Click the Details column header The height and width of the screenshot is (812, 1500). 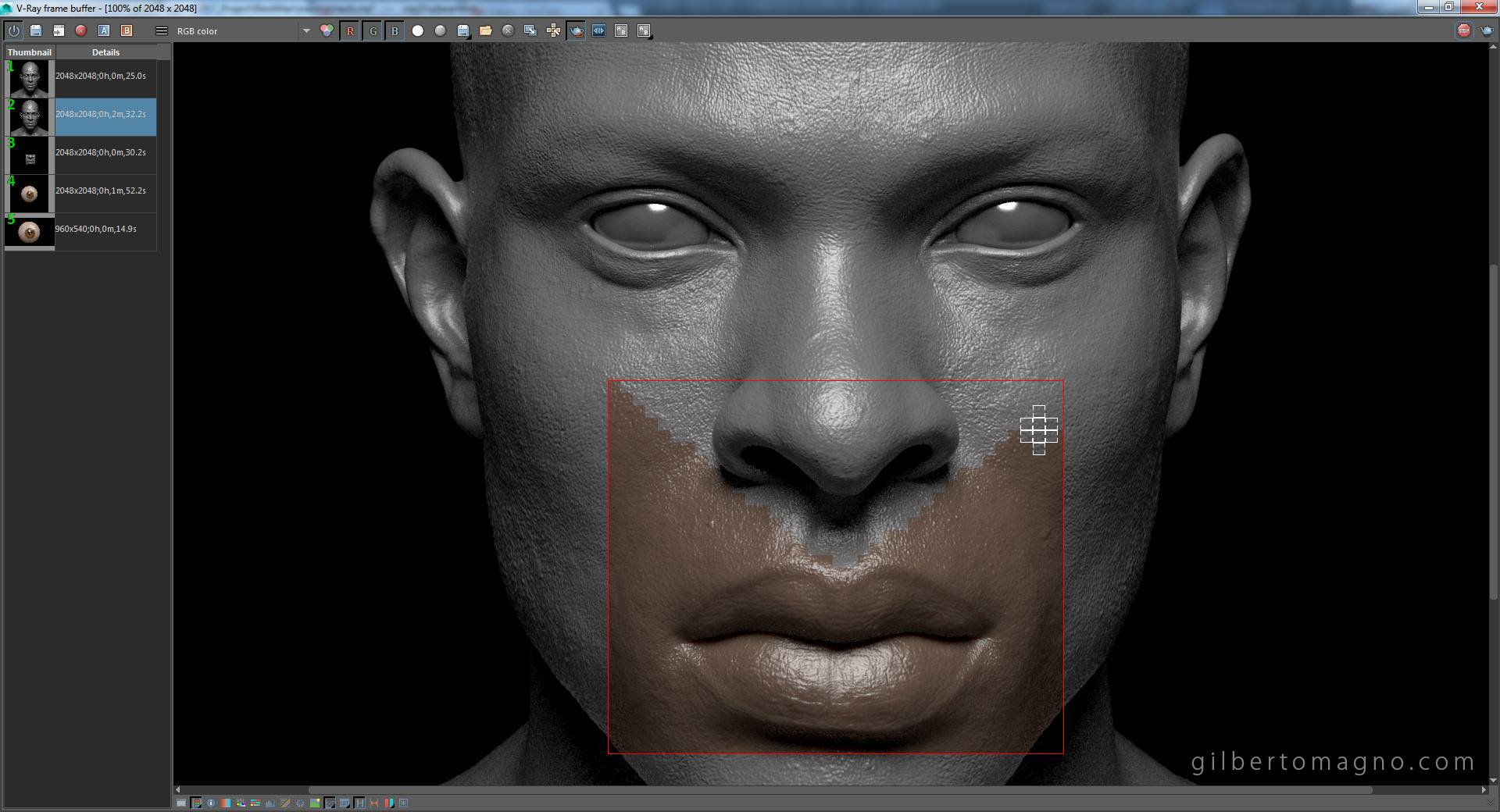tap(105, 52)
